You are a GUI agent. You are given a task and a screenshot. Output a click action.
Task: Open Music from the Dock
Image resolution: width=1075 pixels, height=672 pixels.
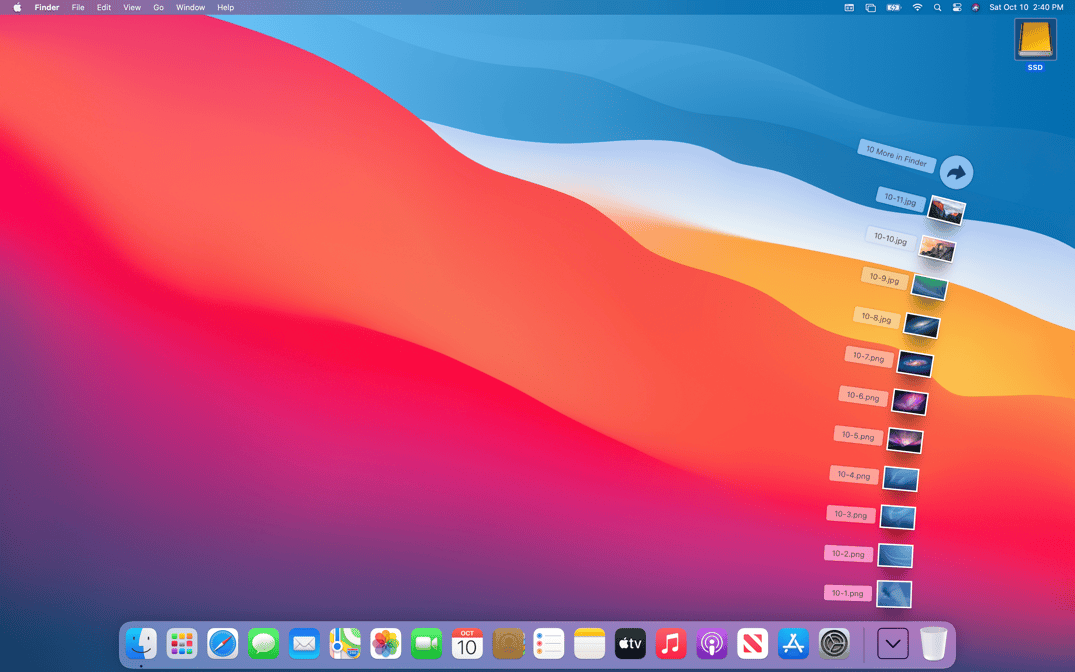click(671, 644)
